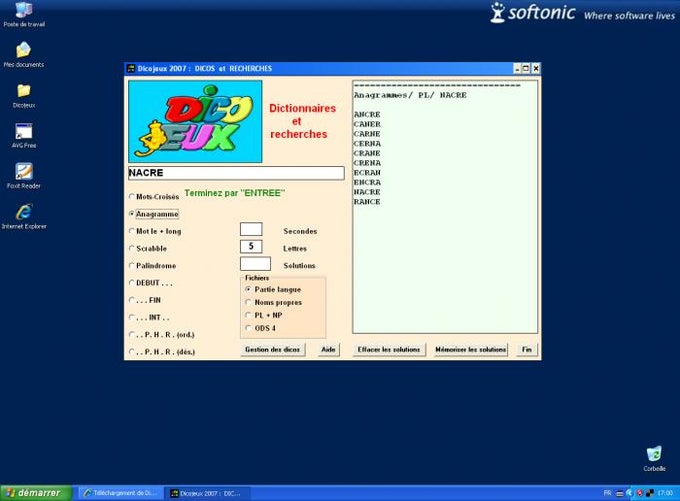Click result word CRENA
The image size is (680, 501).
pos(367,163)
